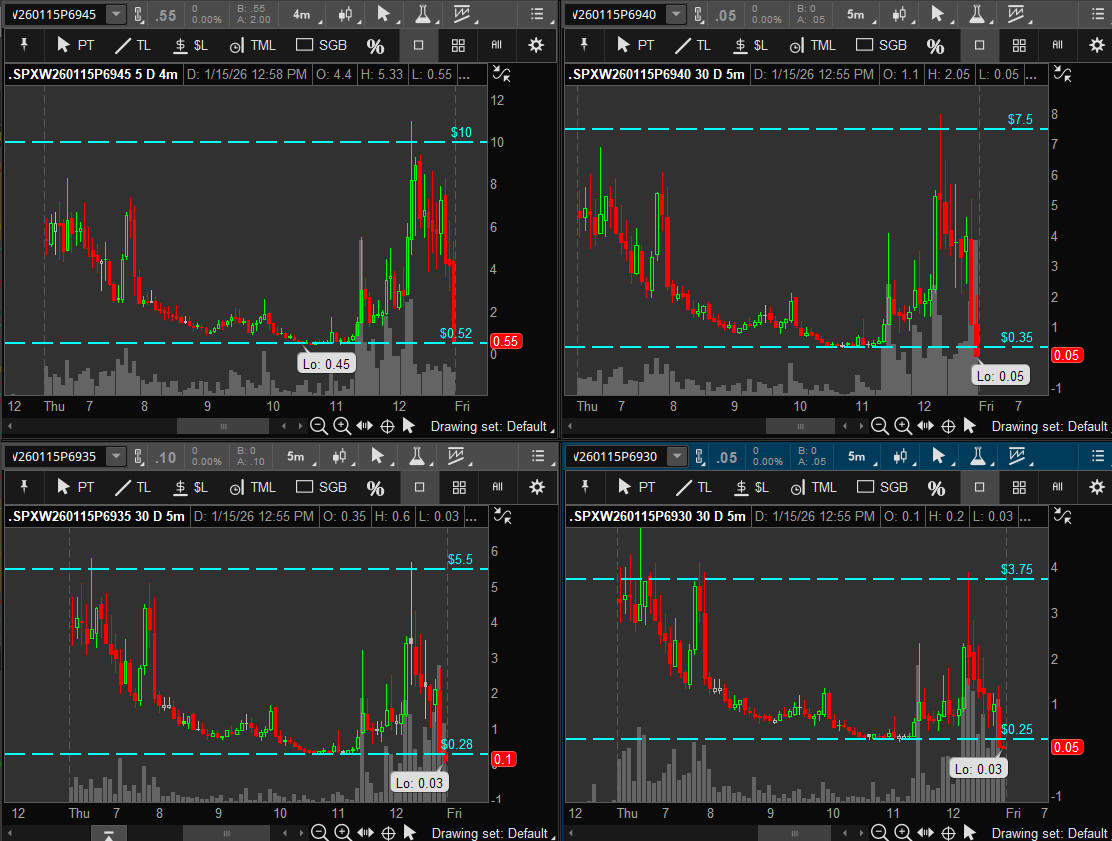The height and width of the screenshot is (841, 1112).
Task: Open the symbol dropdown for V260115P6945
Action: (116, 14)
